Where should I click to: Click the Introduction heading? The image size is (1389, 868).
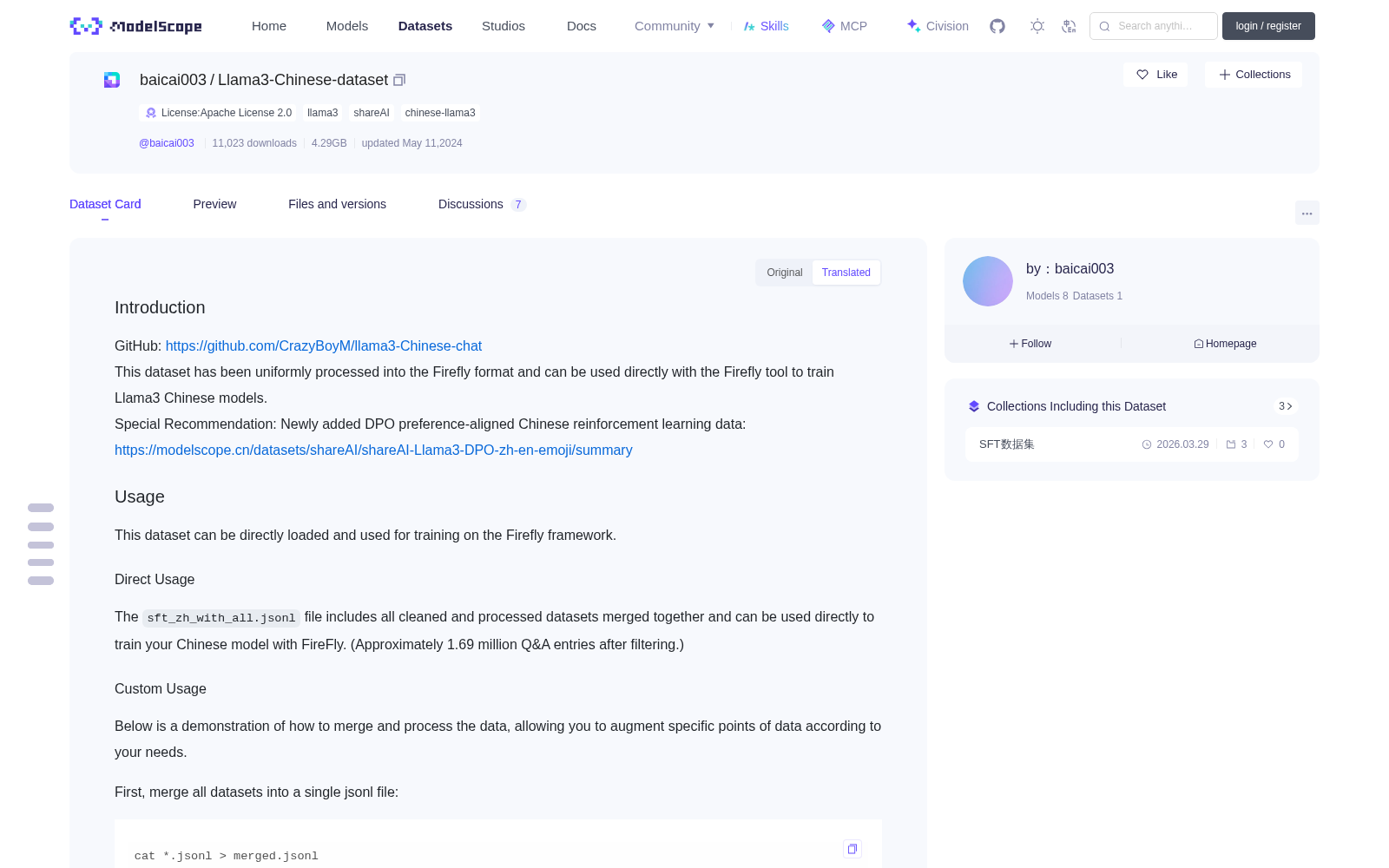pos(160,307)
